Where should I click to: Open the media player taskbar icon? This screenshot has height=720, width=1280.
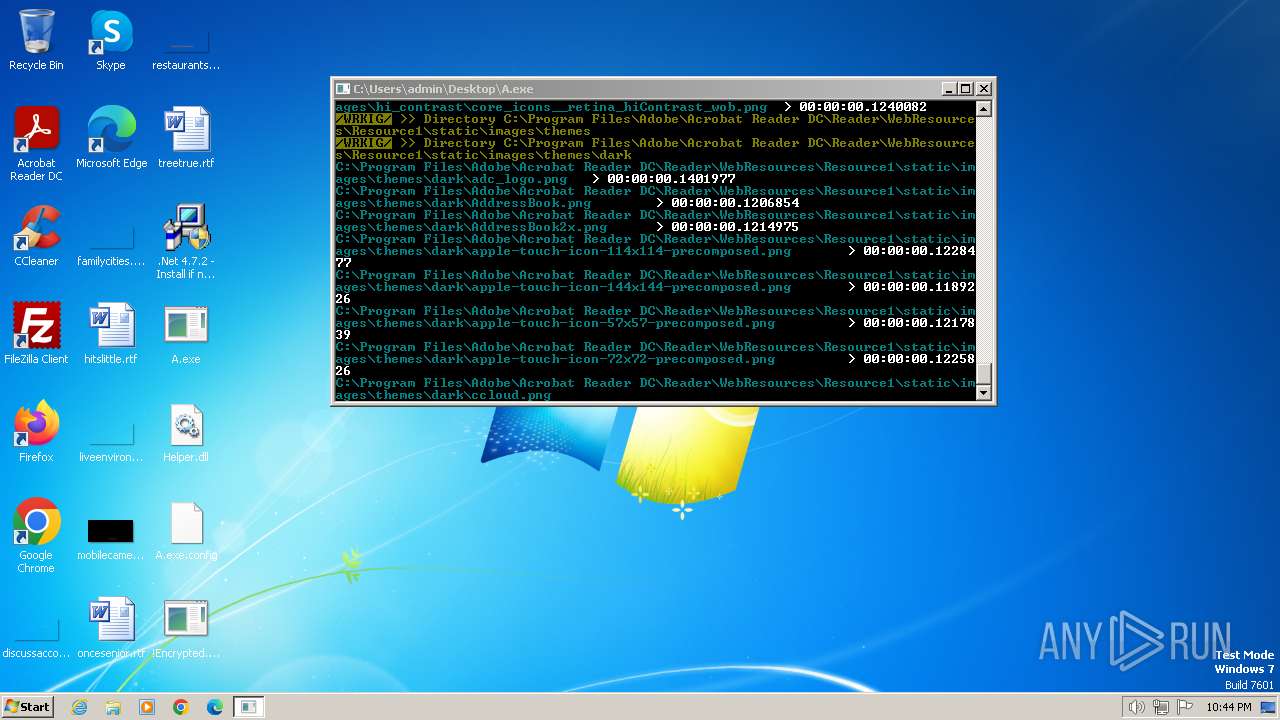pyautogui.click(x=147, y=707)
